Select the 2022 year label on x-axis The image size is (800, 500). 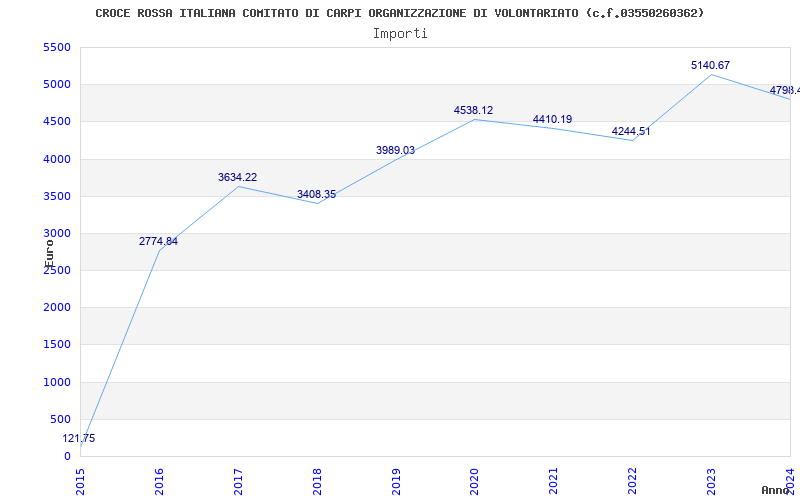[x=633, y=481]
